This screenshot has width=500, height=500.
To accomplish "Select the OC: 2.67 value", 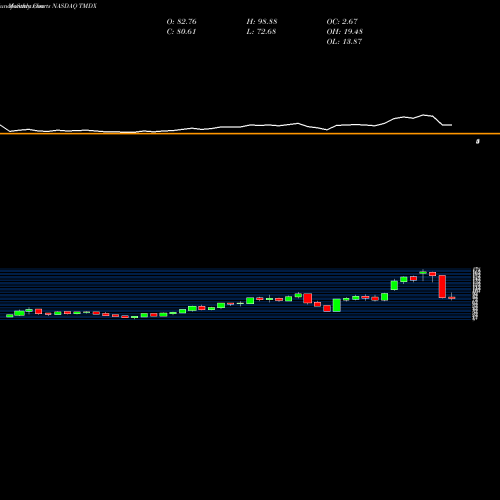I will [342, 21].
